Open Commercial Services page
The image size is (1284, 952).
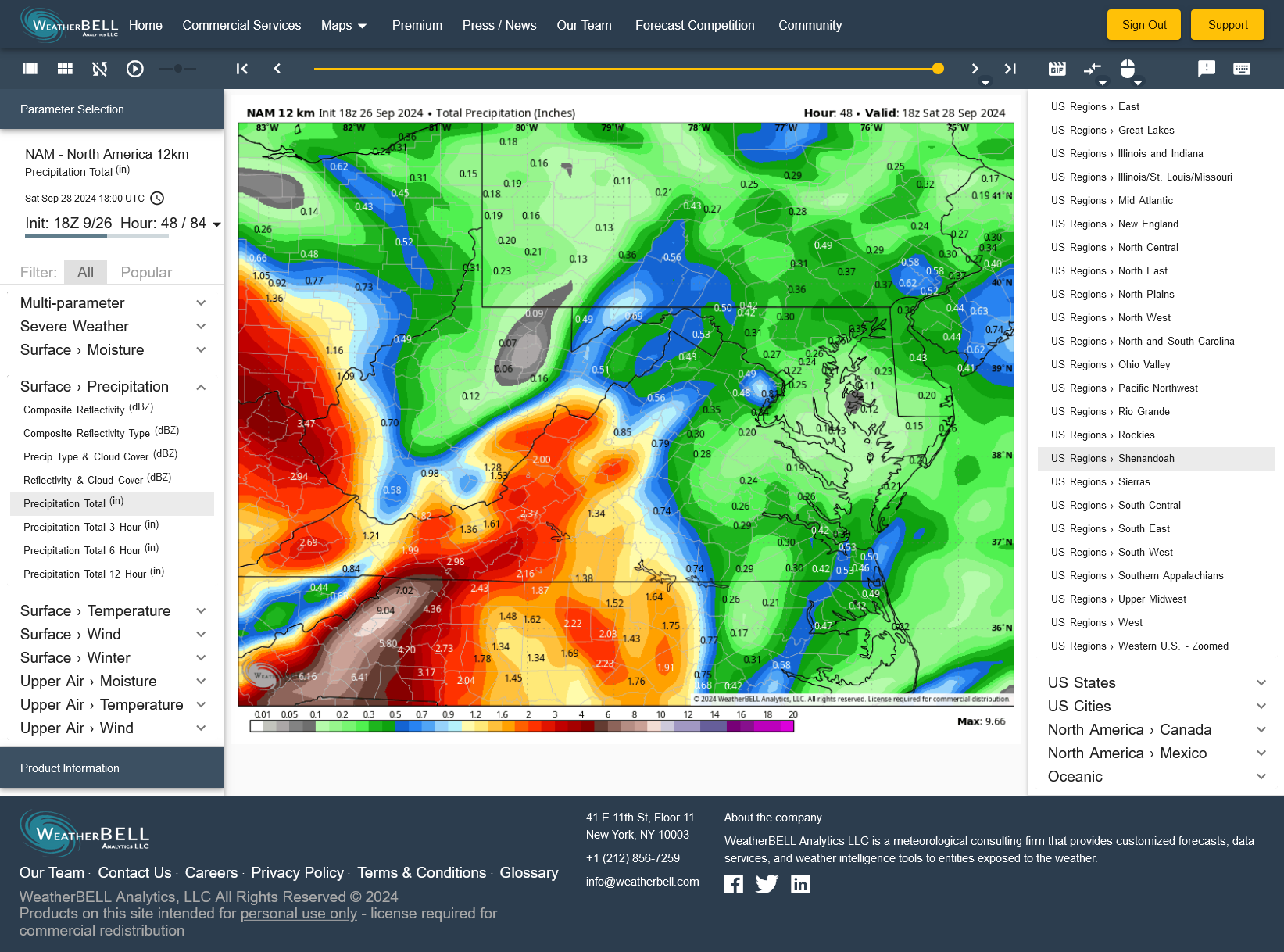241,25
